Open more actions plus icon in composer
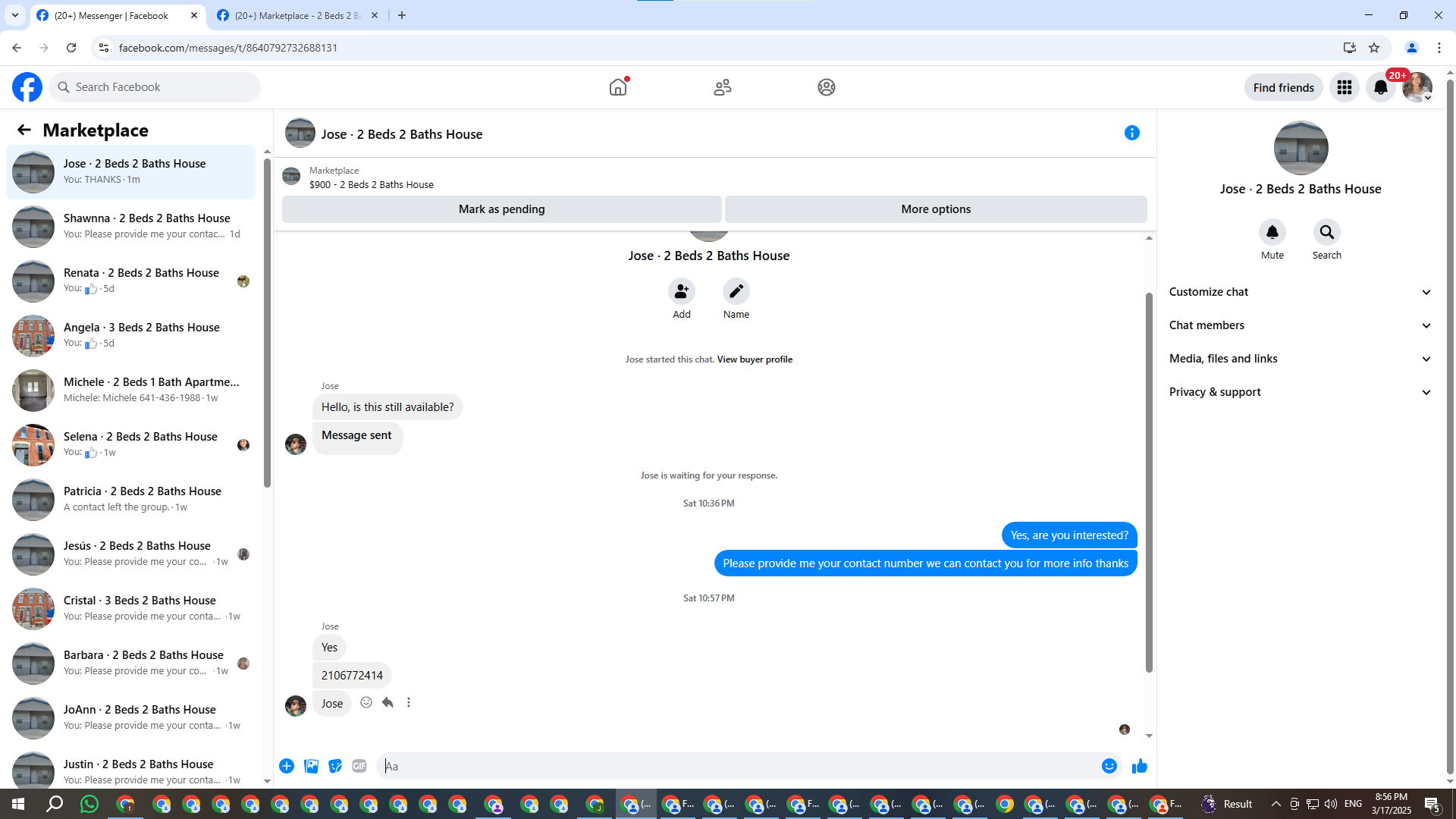 pos(287,766)
